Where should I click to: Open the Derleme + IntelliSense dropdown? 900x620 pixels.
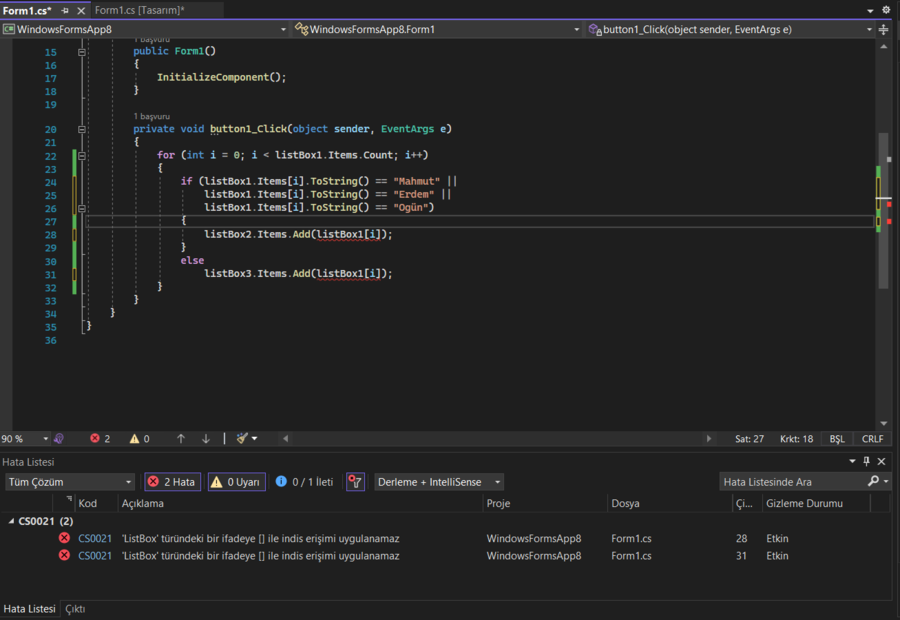tap(438, 482)
